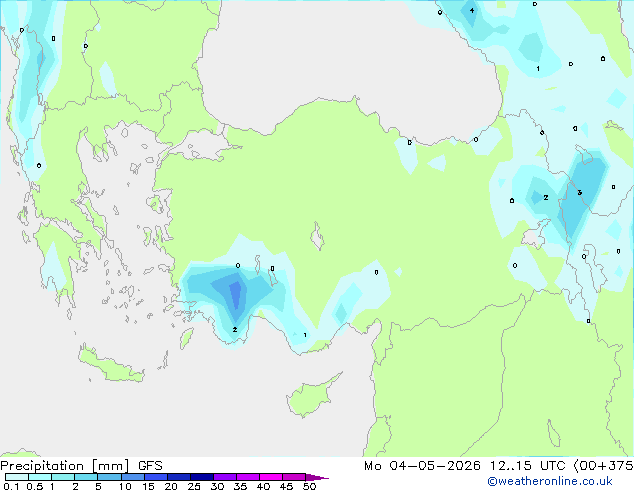The width and height of the screenshot is (634, 490).
Task: Select the '12..15 UTC' time label
Action: tap(527, 466)
